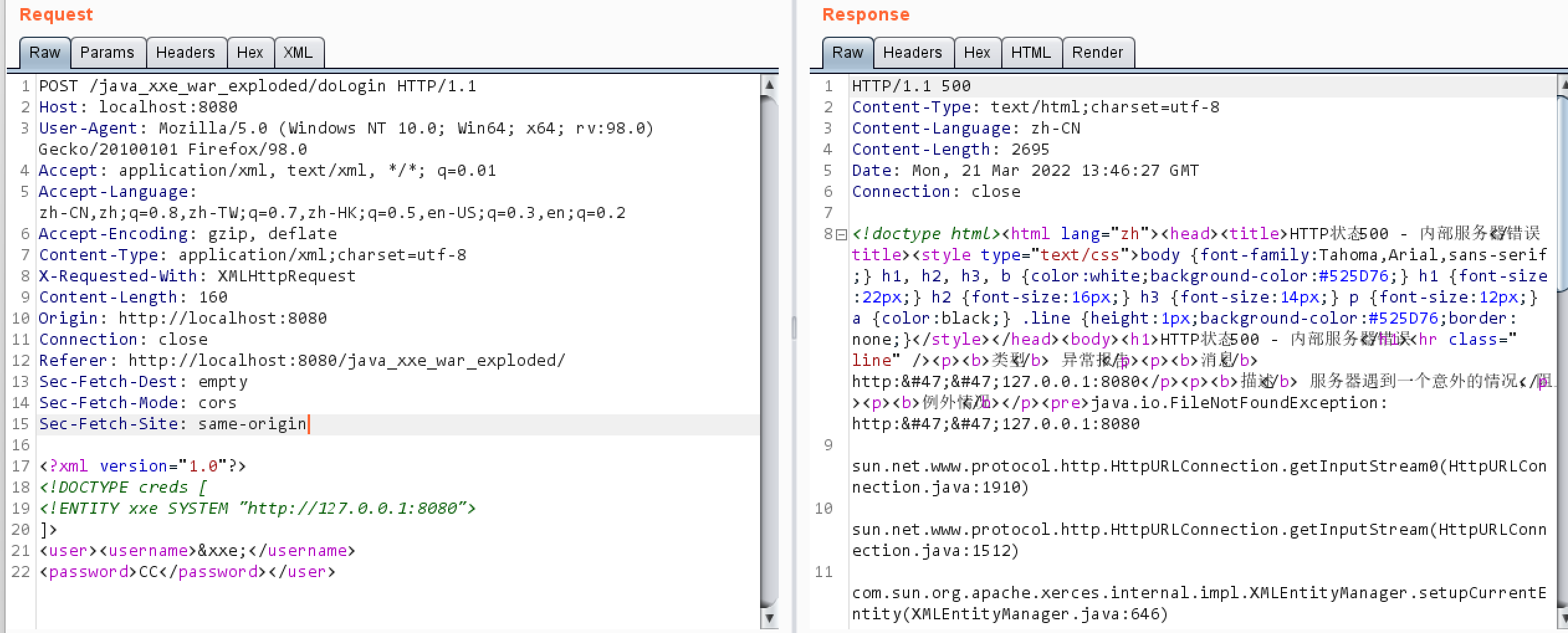Open the Response Hex tab

(977, 53)
